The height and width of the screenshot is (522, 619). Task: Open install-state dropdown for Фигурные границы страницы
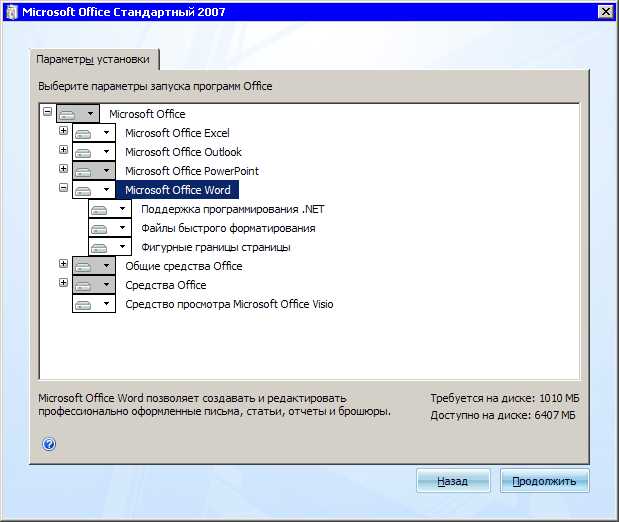tap(110, 247)
